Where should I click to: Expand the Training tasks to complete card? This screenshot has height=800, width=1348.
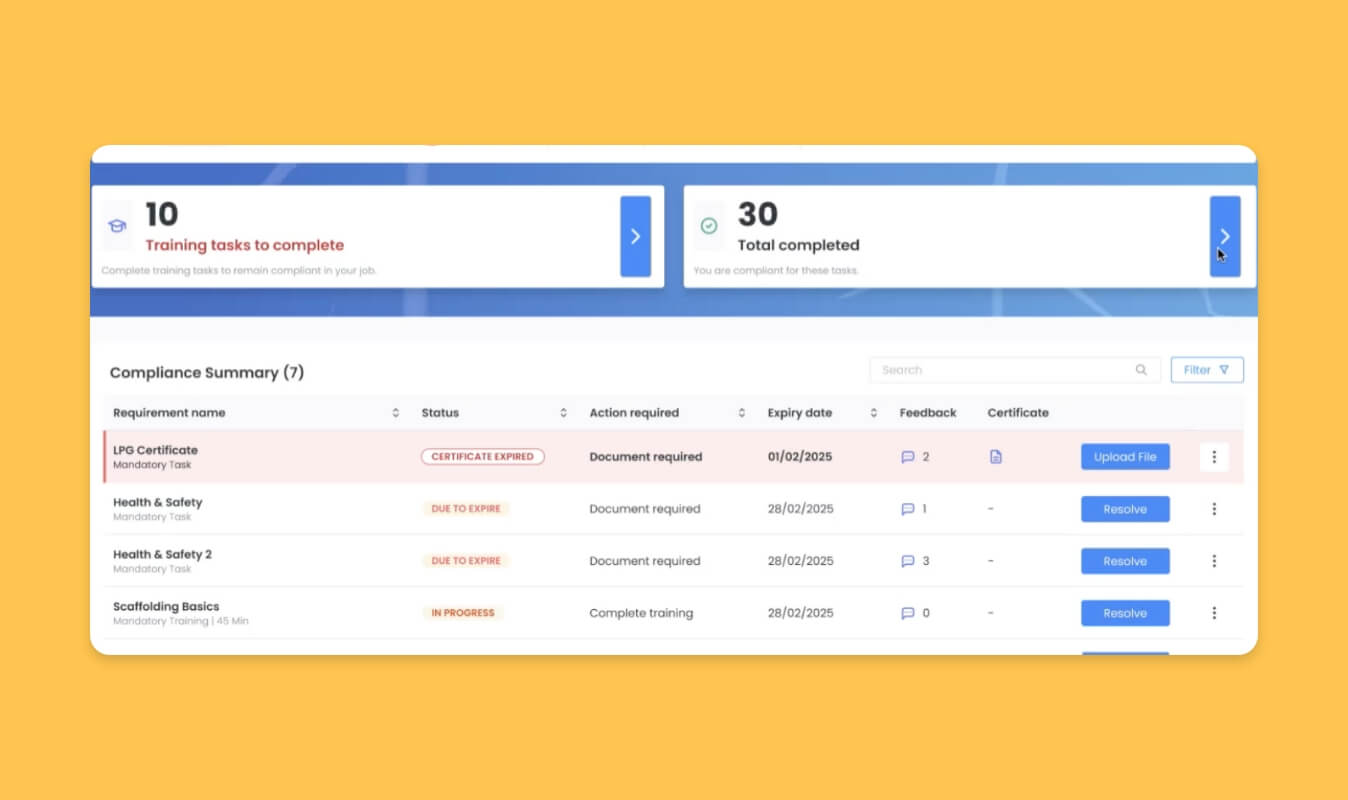click(635, 237)
